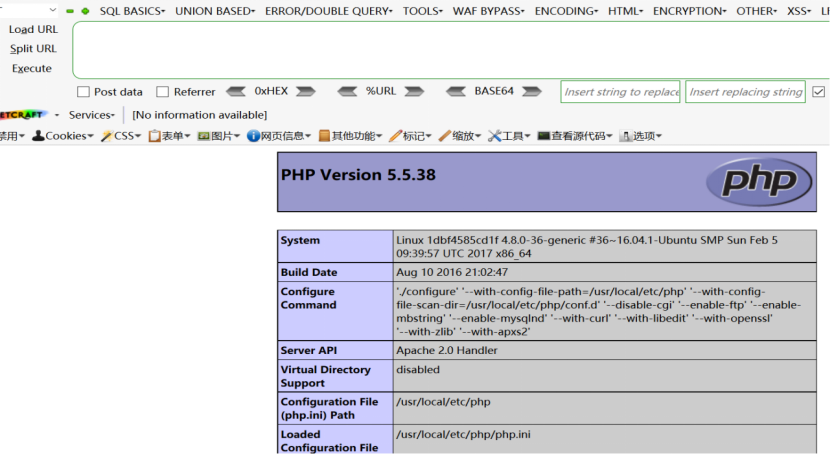This screenshot has height=454, width=835.
Task: Click the Configuration File (php.ini) Path label
Action: point(329,408)
